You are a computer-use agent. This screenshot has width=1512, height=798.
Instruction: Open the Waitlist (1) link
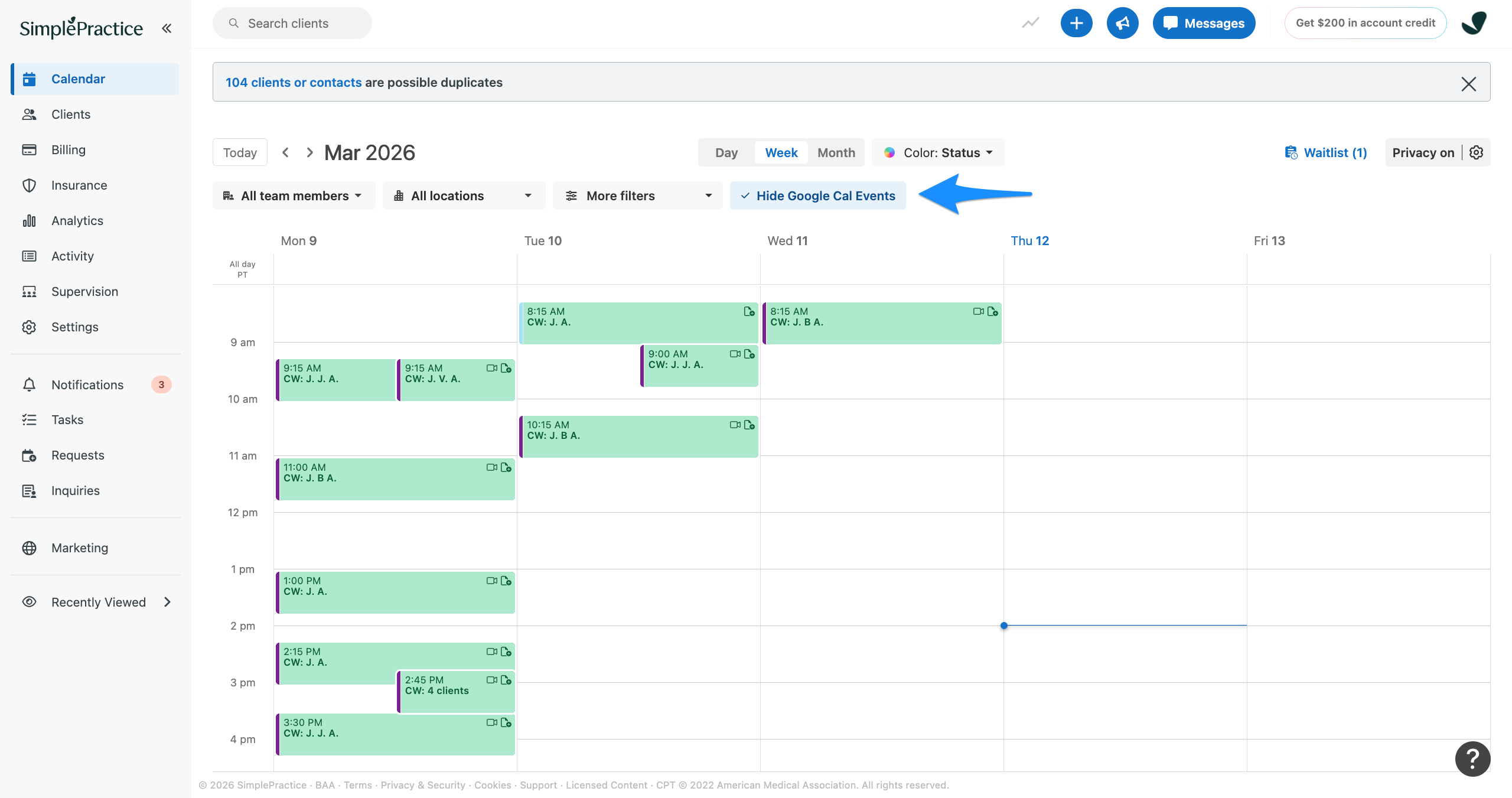1326,152
